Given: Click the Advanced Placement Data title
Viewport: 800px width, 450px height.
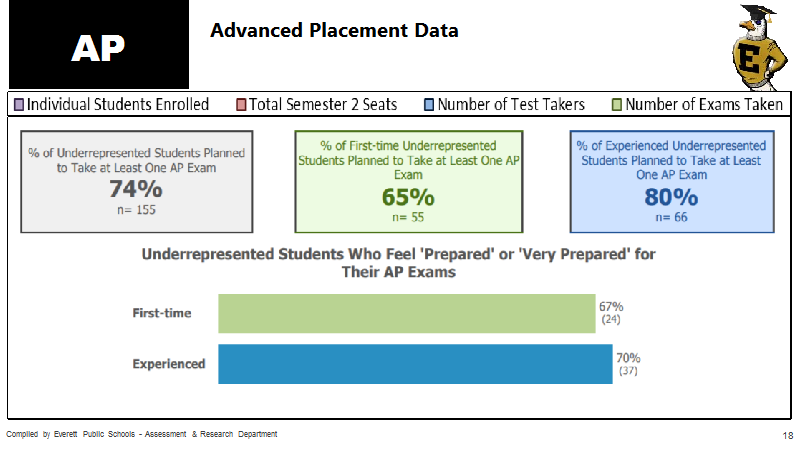Looking at the screenshot, I should [x=334, y=30].
